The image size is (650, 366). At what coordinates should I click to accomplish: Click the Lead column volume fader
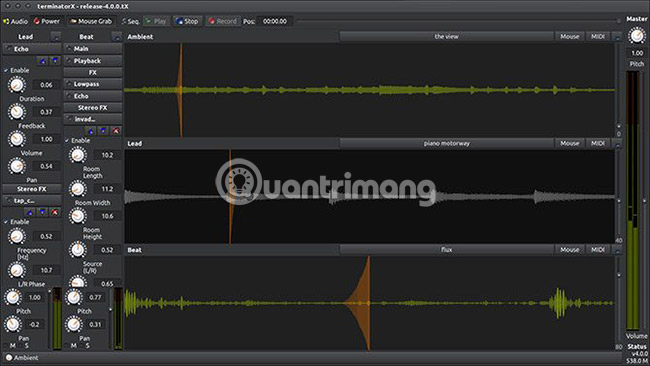[49, 318]
